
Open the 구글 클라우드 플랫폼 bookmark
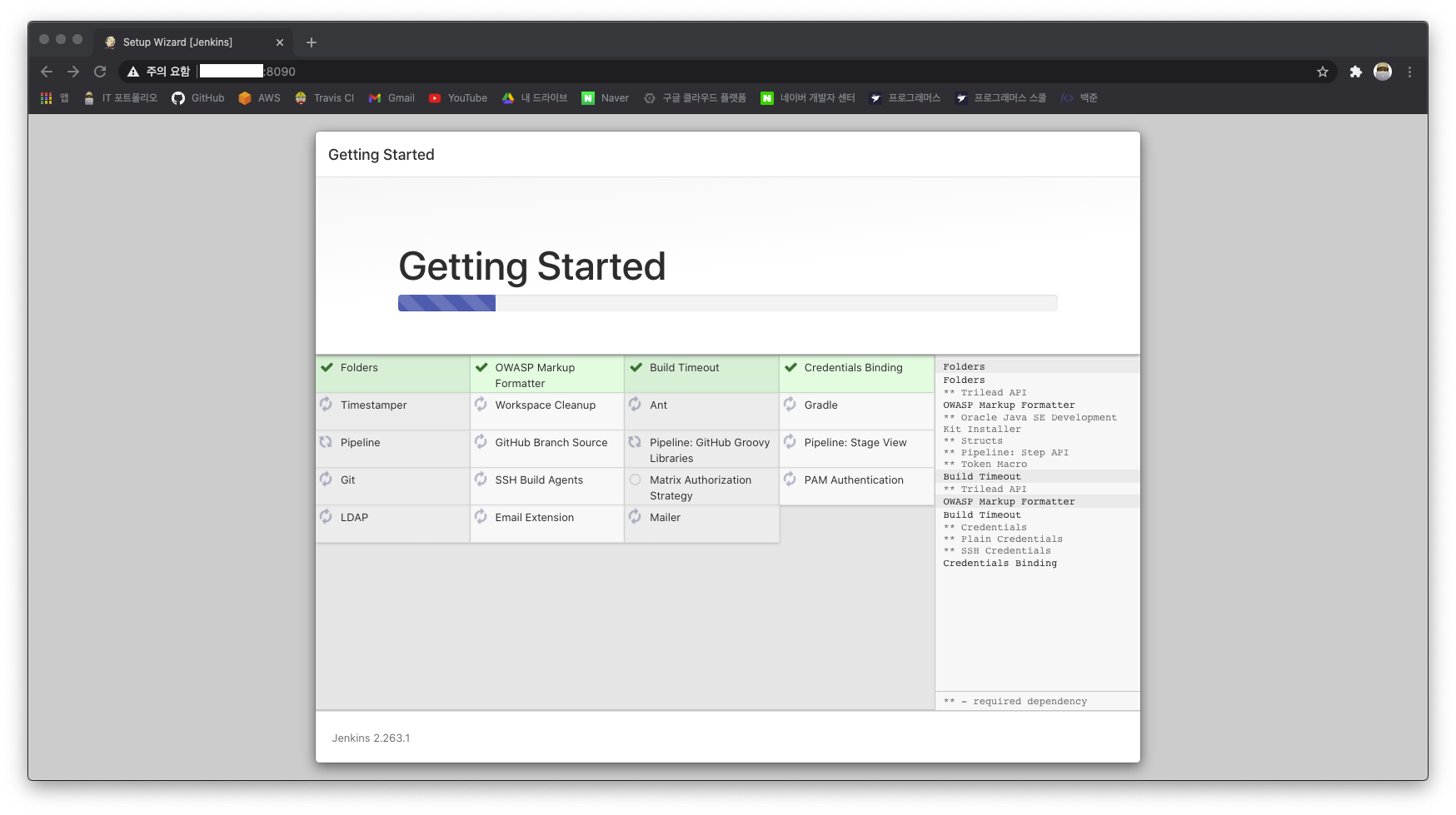pos(695,98)
